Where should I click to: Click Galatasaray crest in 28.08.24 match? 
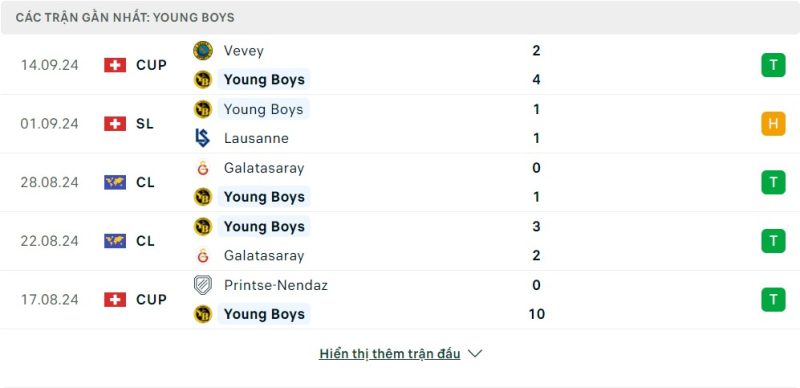(x=203, y=168)
